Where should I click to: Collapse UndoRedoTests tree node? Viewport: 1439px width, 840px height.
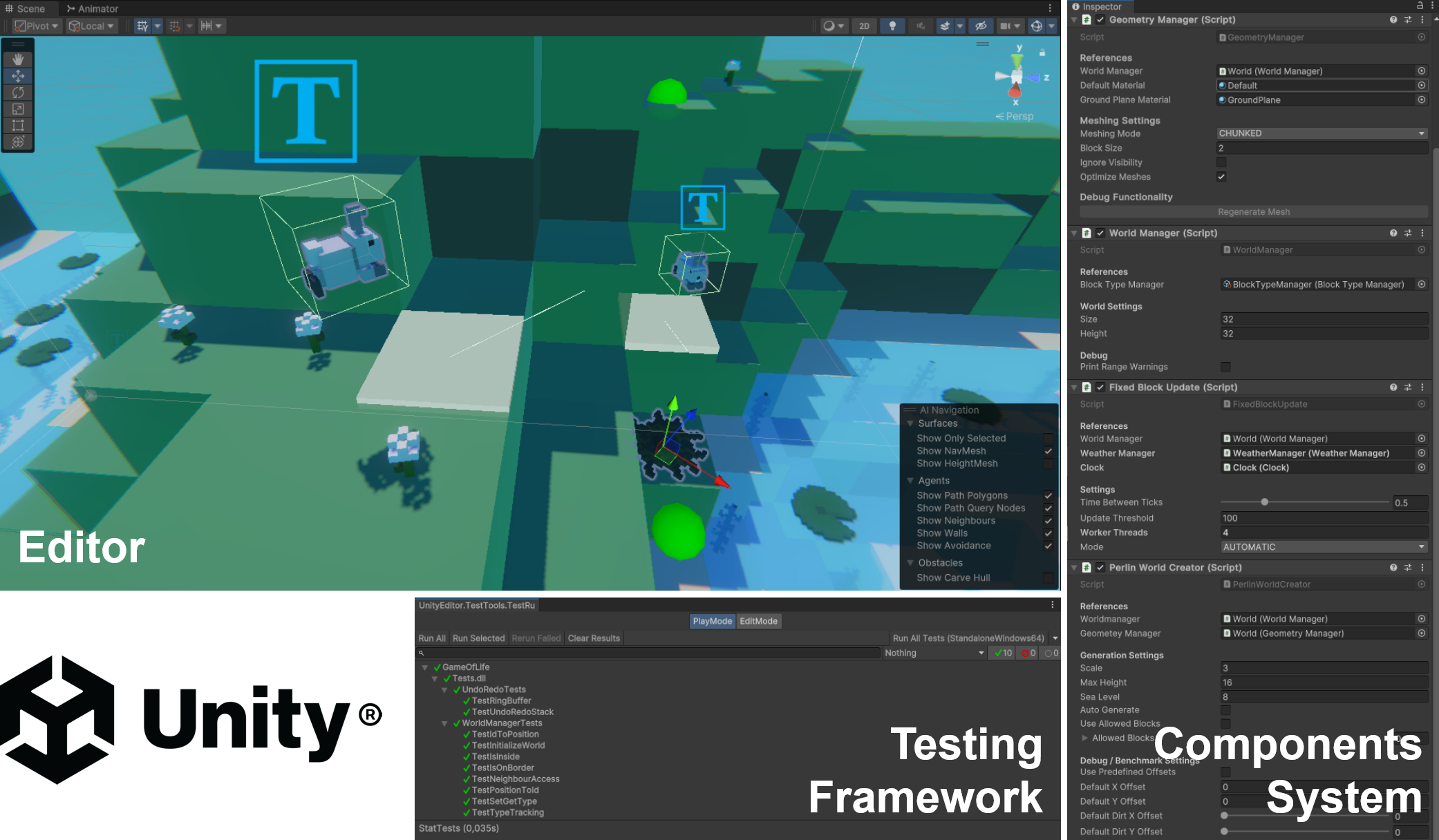pyautogui.click(x=444, y=690)
